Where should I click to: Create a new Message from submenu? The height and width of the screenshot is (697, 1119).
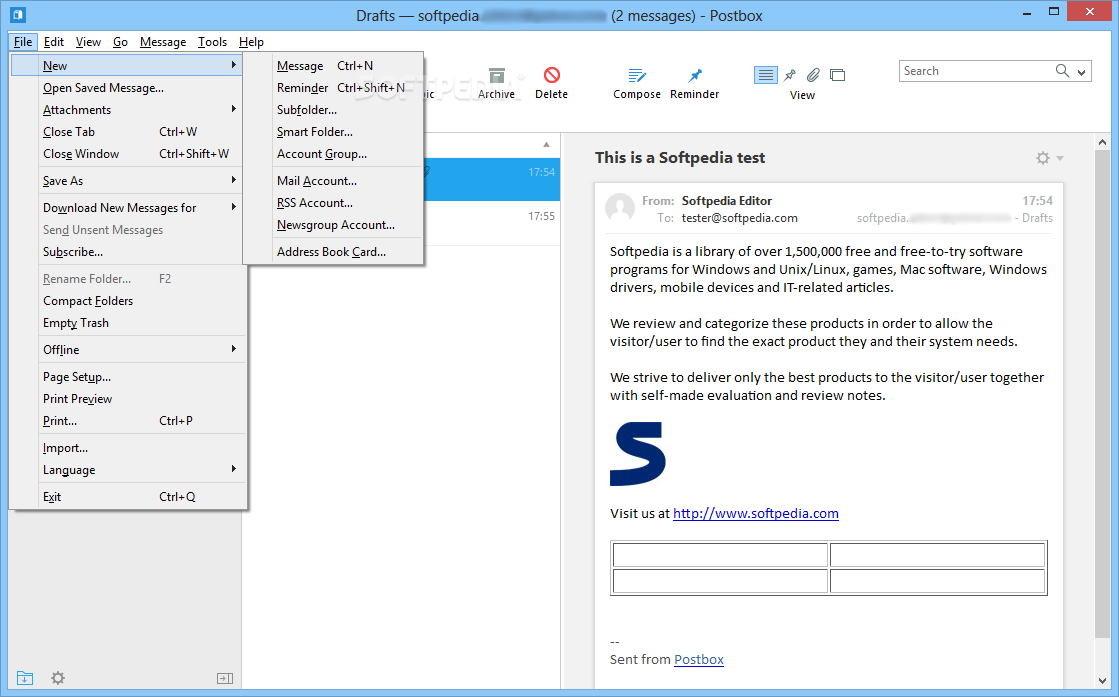point(333,66)
